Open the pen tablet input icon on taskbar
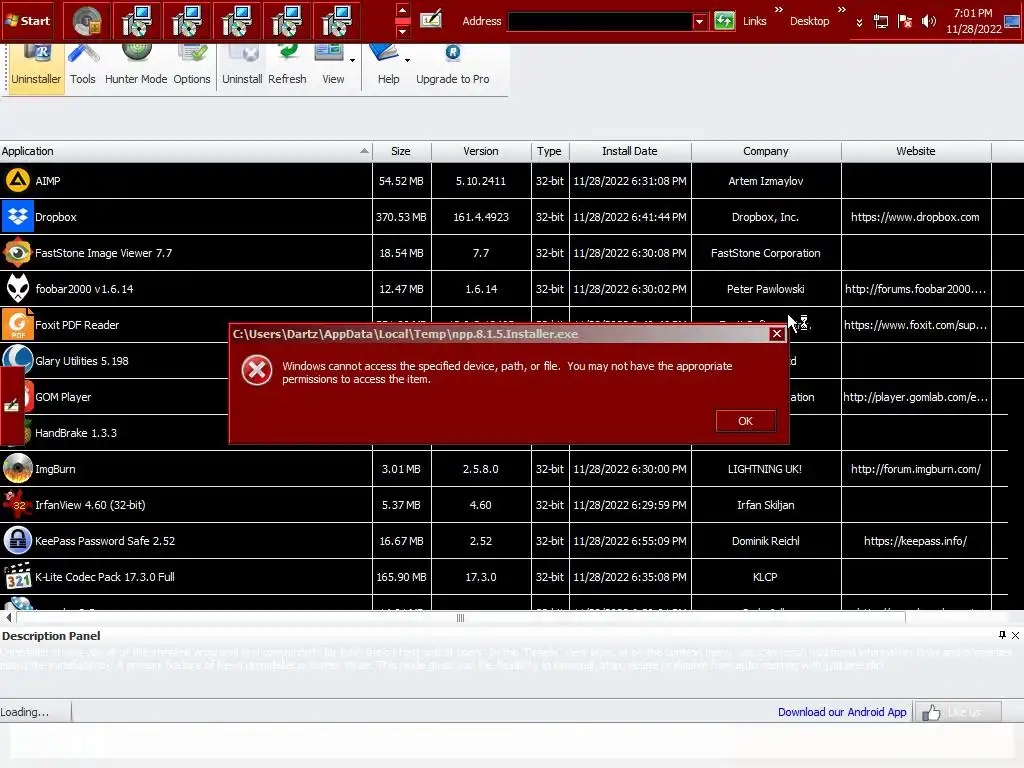This screenshot has height=768, width=1024. (431, 20)
